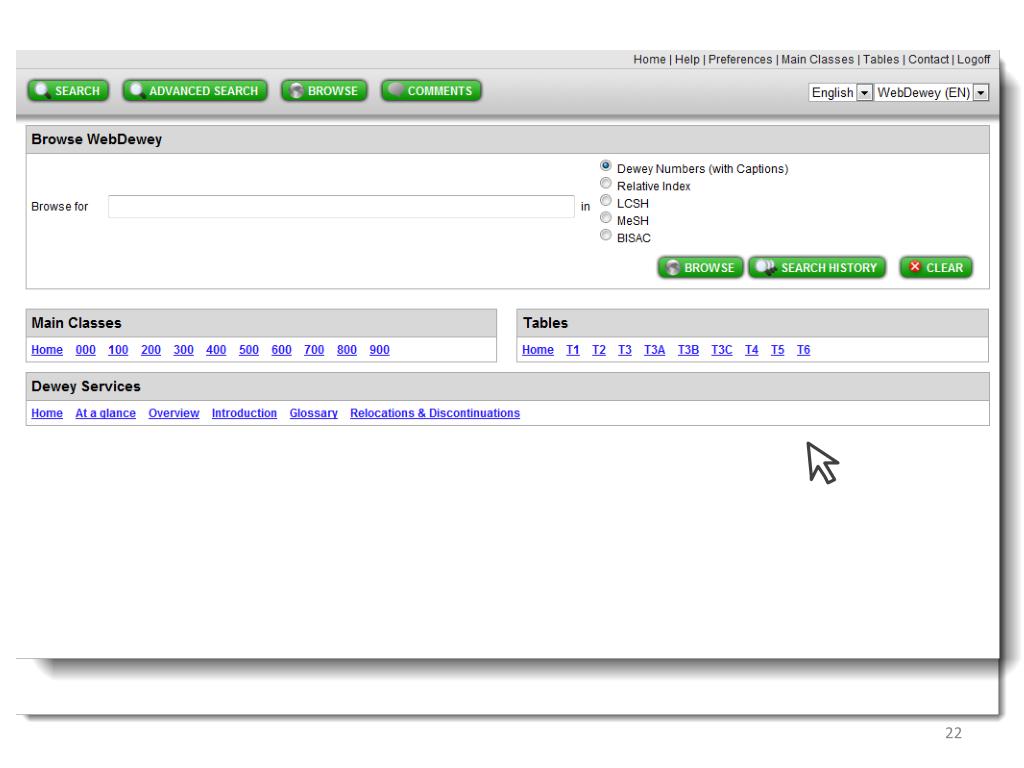Click inside the Browse for text field
Viewport: 1024px width, 768px height.
pos(341,206)
